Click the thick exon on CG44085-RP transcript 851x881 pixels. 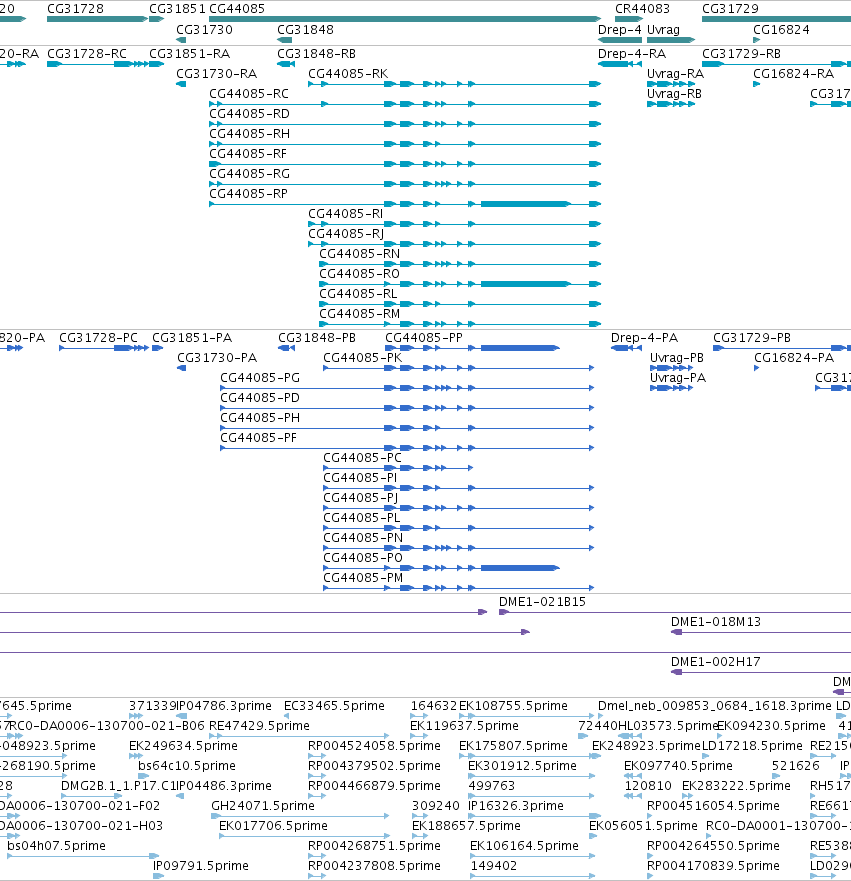tap(525, 204)
